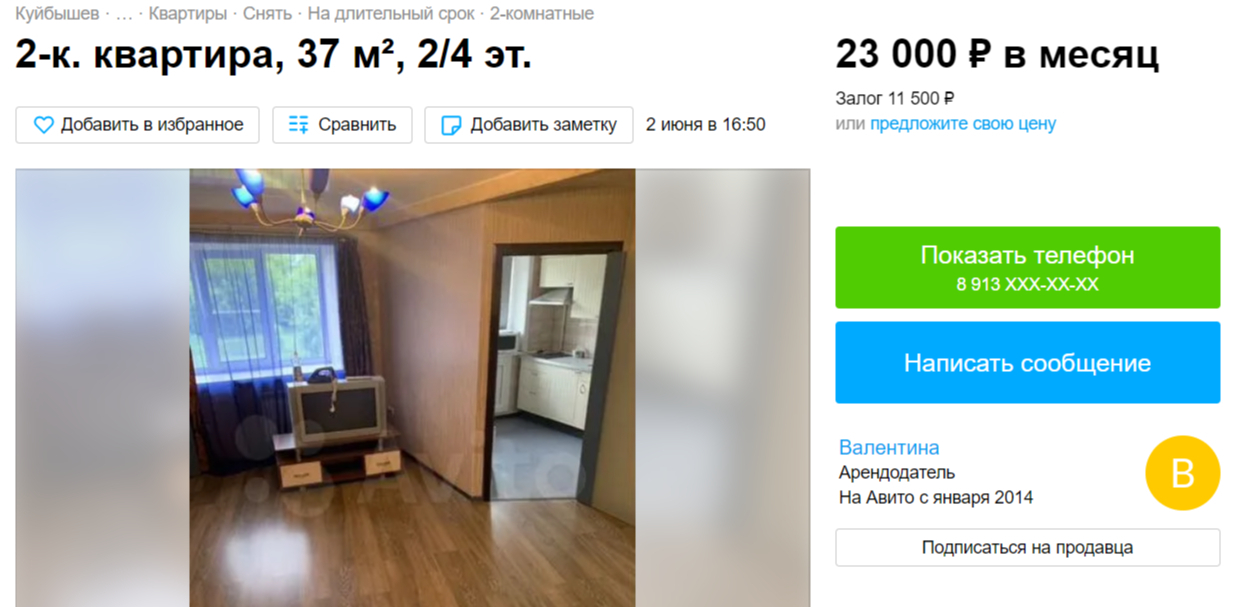Open seller's yellow B avatar

[1183, 473]
